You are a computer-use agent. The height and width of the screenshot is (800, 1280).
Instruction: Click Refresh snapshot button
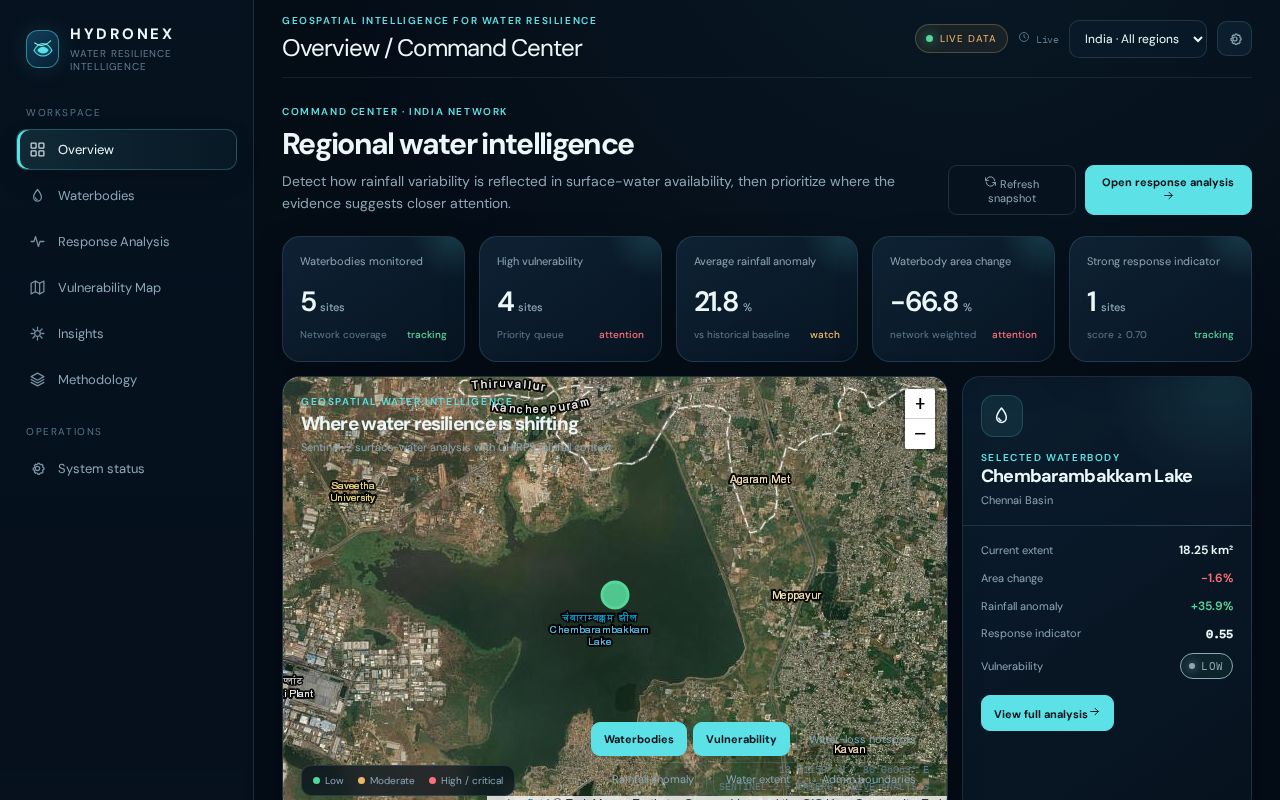(x=1012, y=190)
